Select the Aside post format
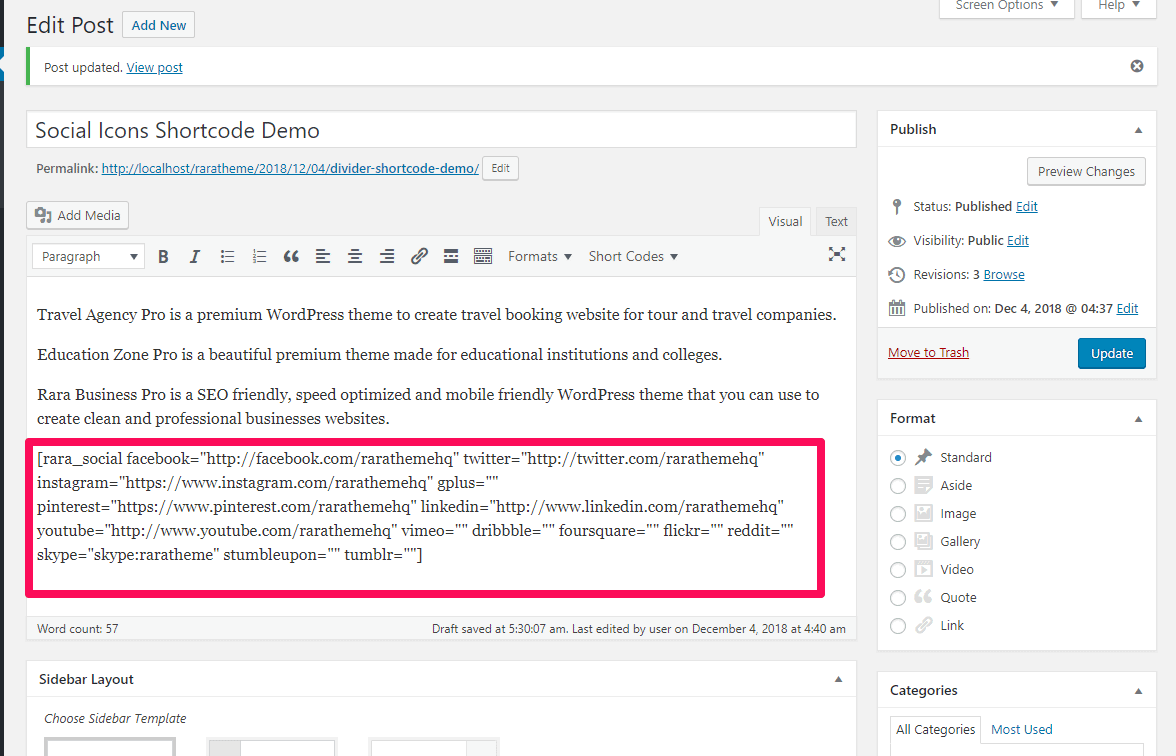1176x756 pixels. pos(898,486)
